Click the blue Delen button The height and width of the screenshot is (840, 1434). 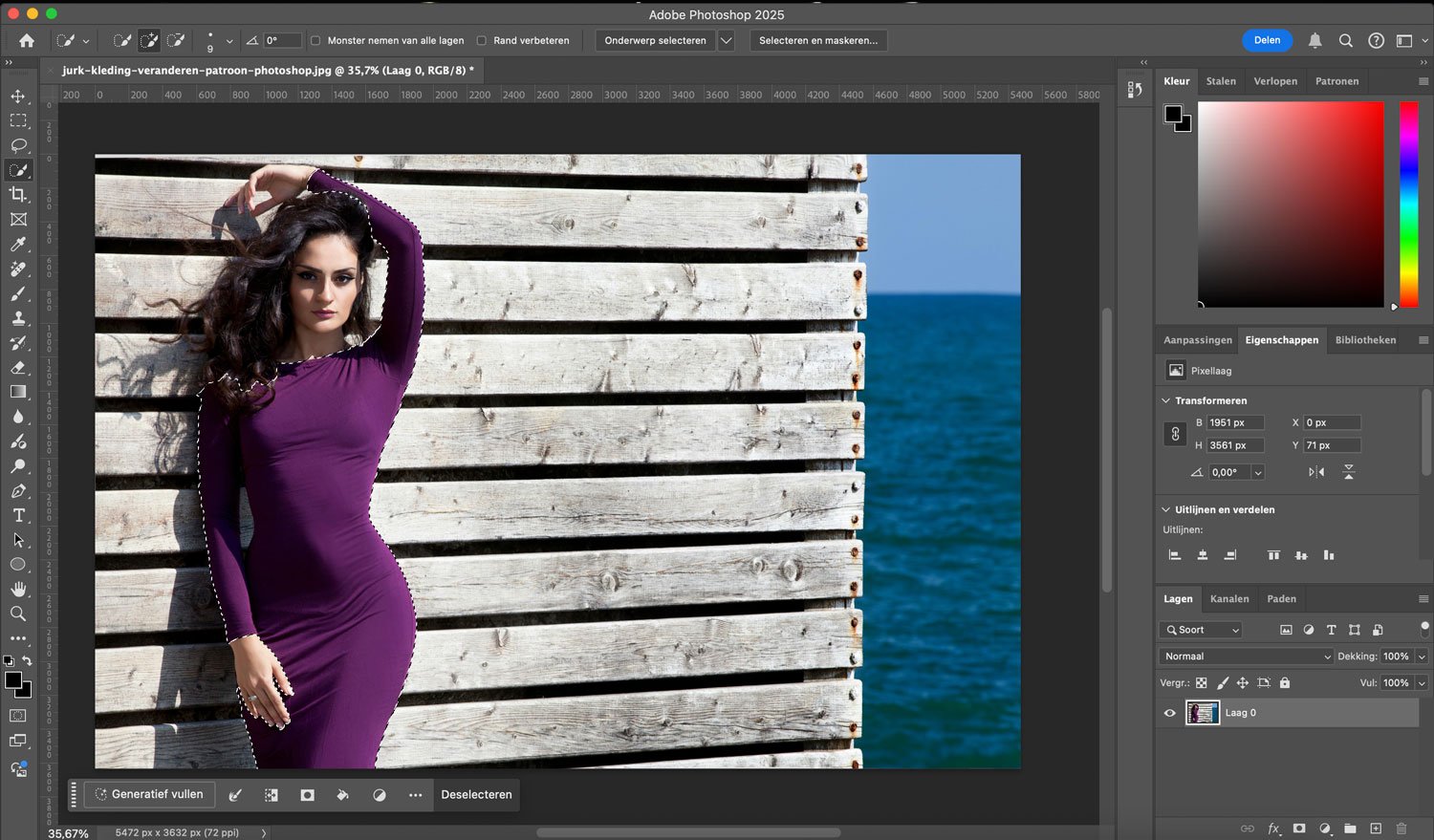pos(1267,40)
